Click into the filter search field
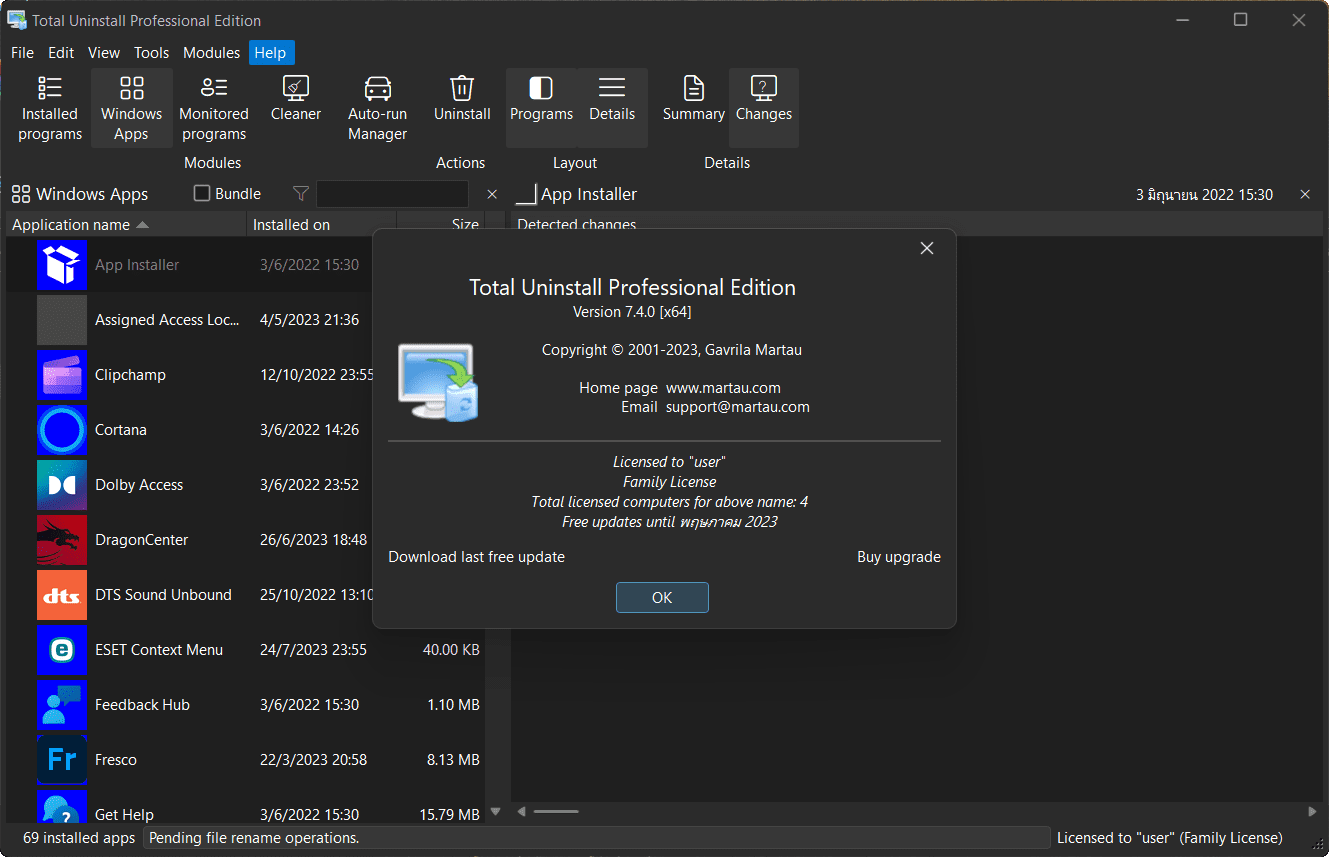The height and width of the screenshot is (857, 1329). [392, 194]
